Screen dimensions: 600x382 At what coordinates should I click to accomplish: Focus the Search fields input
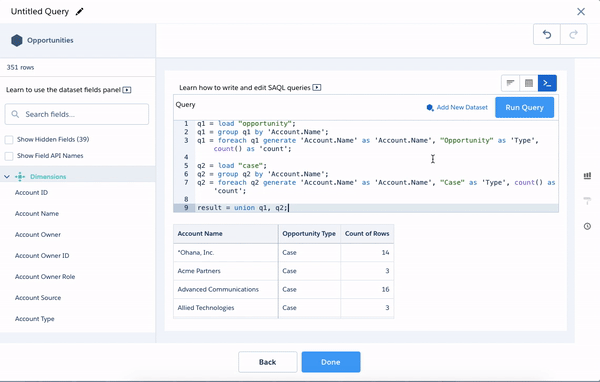coord(77,114)
